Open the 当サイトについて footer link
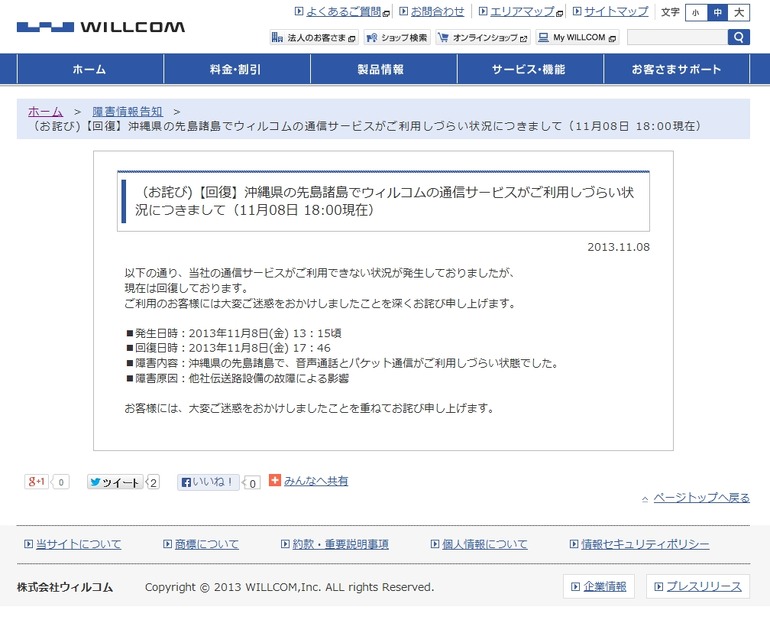Viewport: 770px width, 620px height. click(79, 544)
